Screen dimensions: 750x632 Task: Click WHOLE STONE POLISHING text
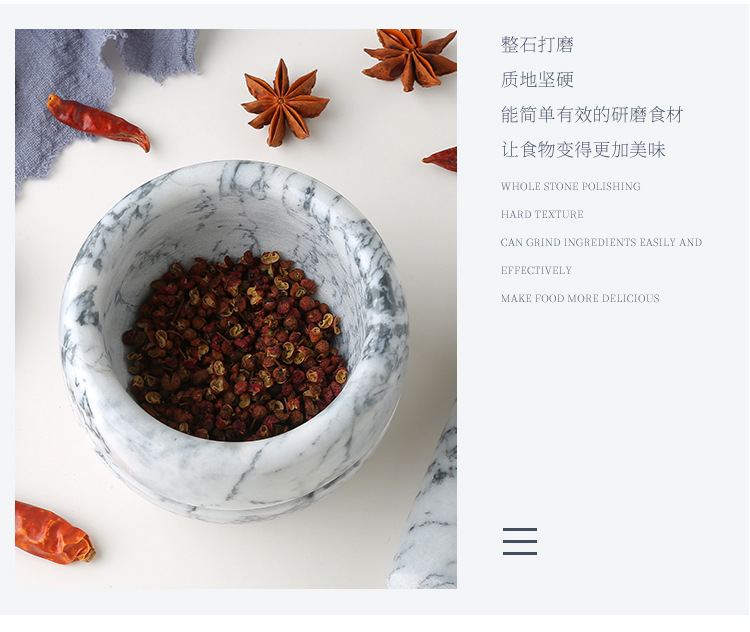[x=570, y=186]
